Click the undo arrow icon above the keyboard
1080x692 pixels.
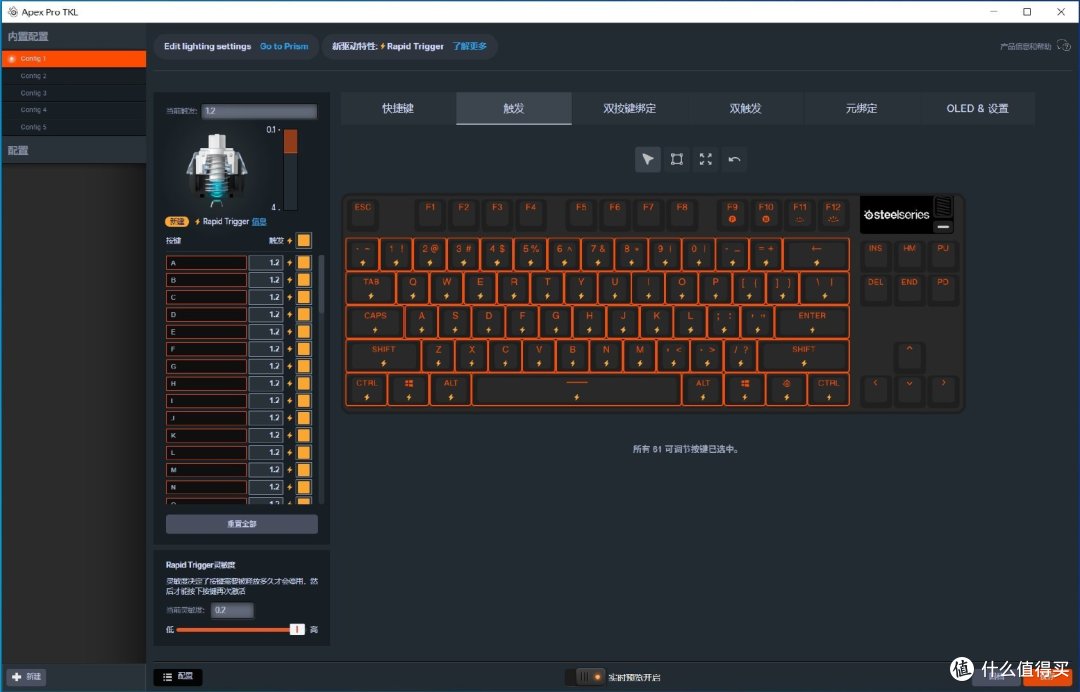click(734, 159)
